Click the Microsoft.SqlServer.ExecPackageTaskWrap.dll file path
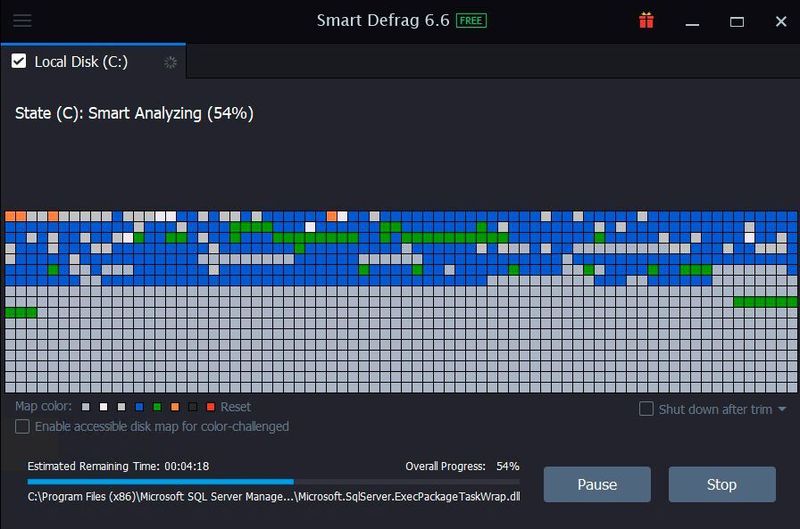800x529 pixels. [274, 496]
